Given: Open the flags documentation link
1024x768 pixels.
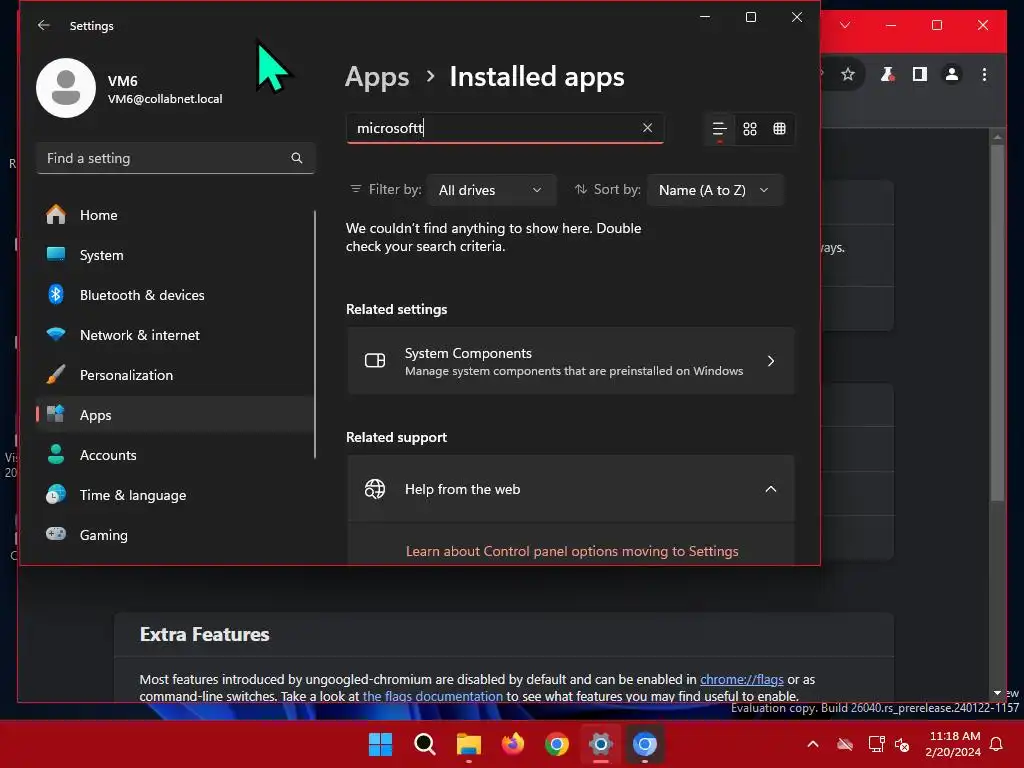Looking at the screenshot, I should click(432, 696).
